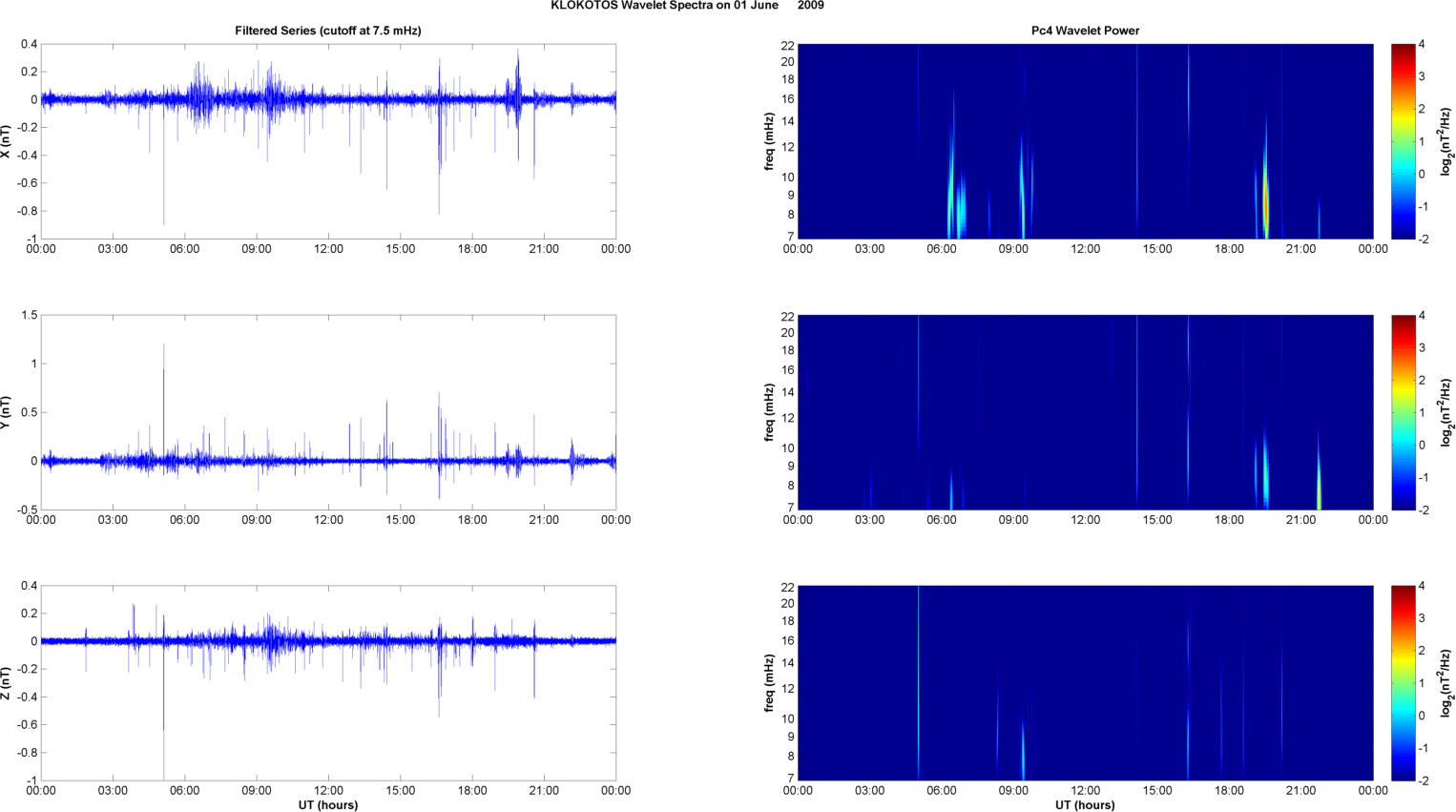Click the yellow-green power peak near 21:45 in the middle spectrogram
The image size is (1456, 812).
click(x=1319, y=487)
